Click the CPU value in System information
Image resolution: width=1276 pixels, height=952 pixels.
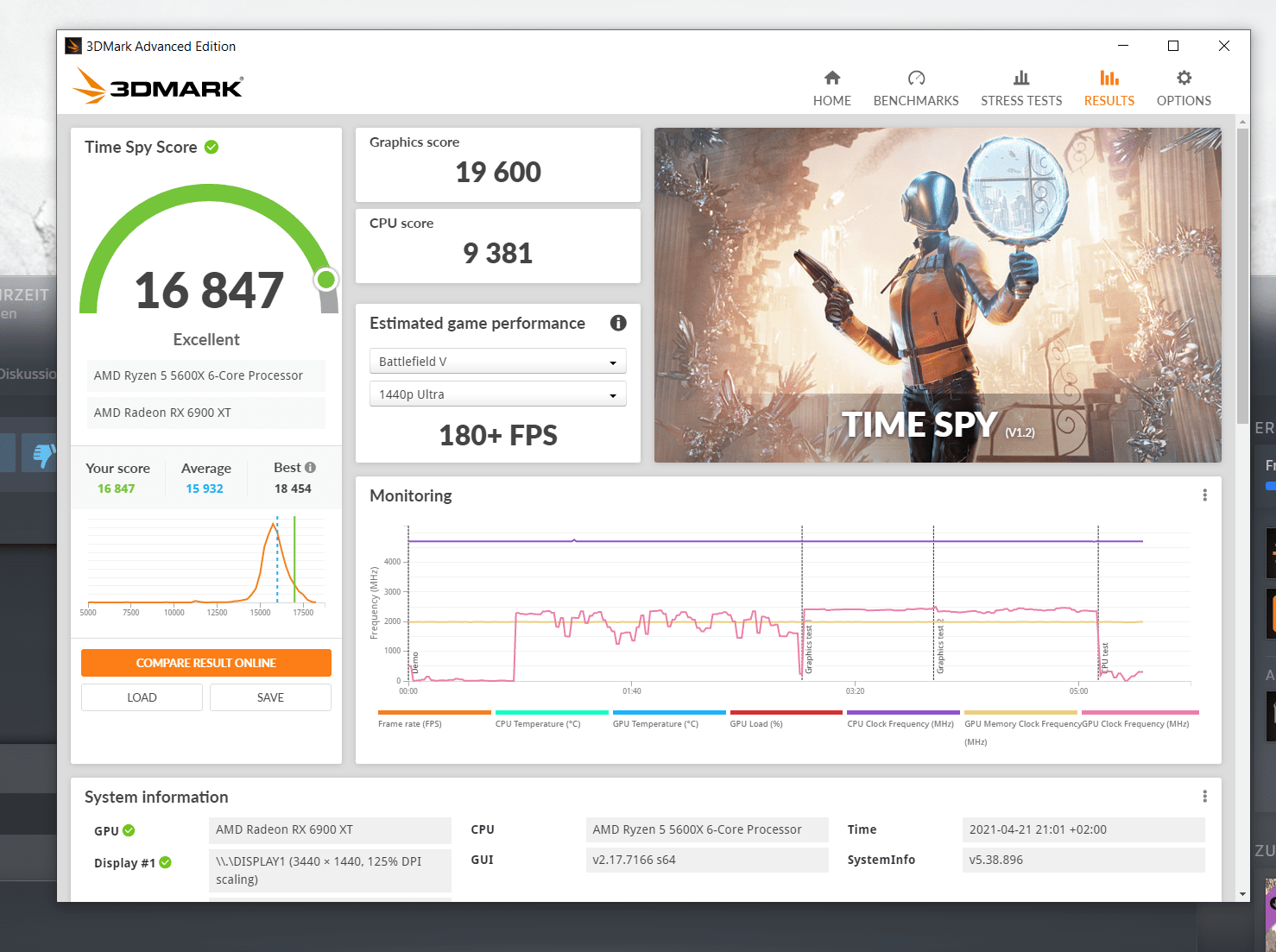click(707, 830)
